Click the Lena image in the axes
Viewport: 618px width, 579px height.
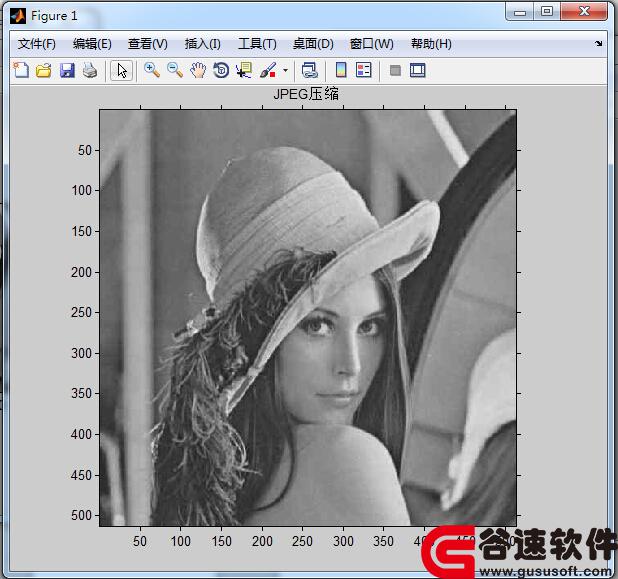pos(307,318)
